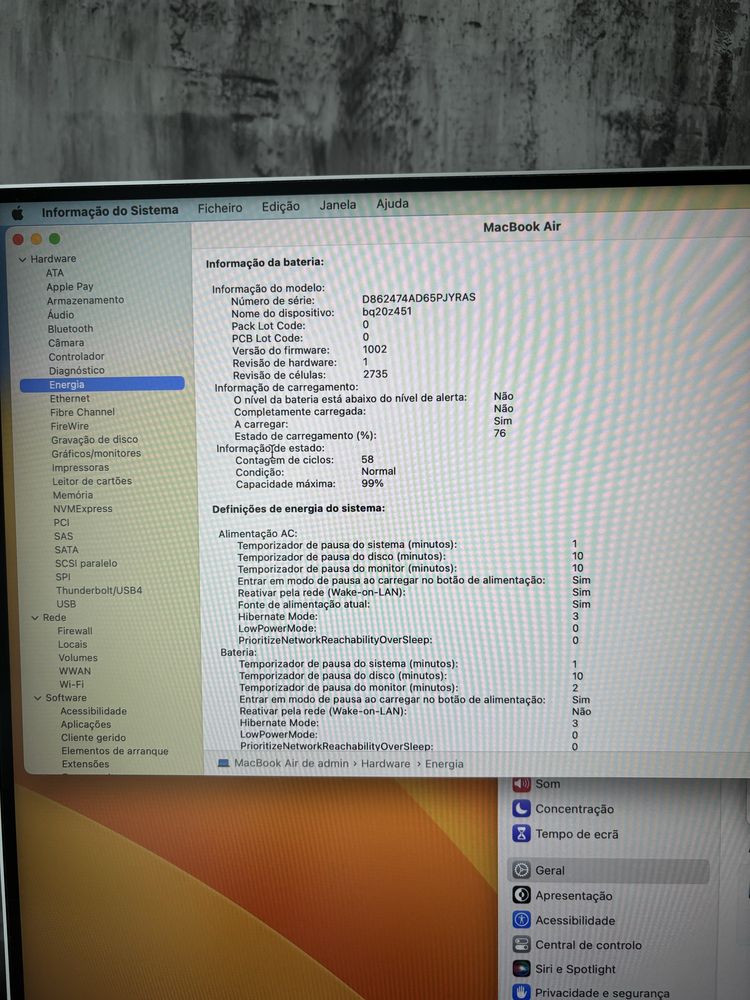Open Apresentação in System Settings
This screenshot has height=1000, width=750.
[x=563, y=896]
